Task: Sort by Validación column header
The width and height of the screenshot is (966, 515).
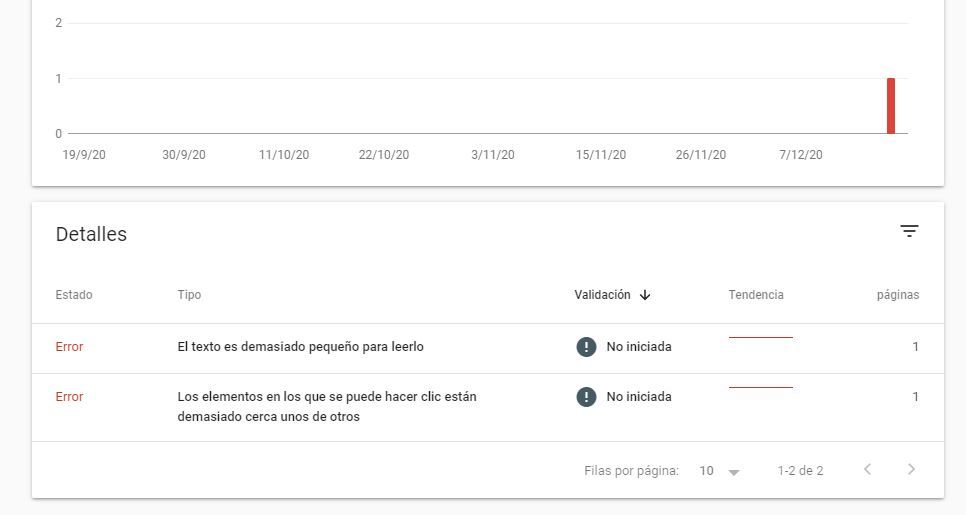Action: coord(603,295)
